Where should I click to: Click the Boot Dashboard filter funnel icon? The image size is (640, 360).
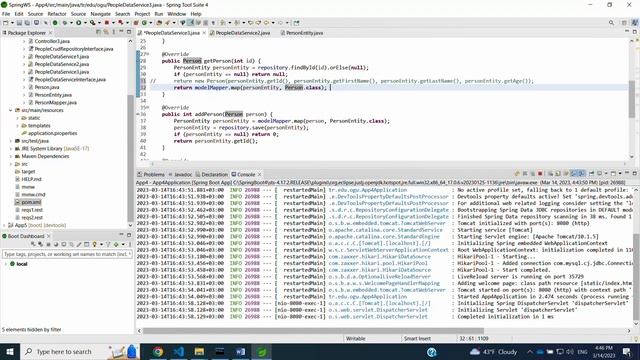click(108, 244)
